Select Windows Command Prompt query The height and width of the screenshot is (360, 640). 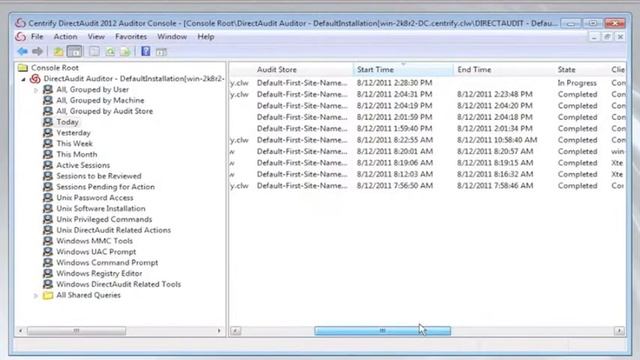click(x=107, y=262)
